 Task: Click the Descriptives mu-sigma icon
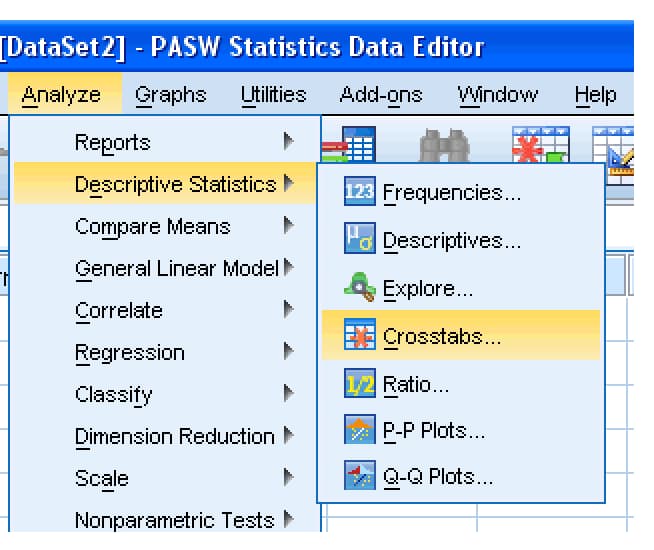click(360, 238)
